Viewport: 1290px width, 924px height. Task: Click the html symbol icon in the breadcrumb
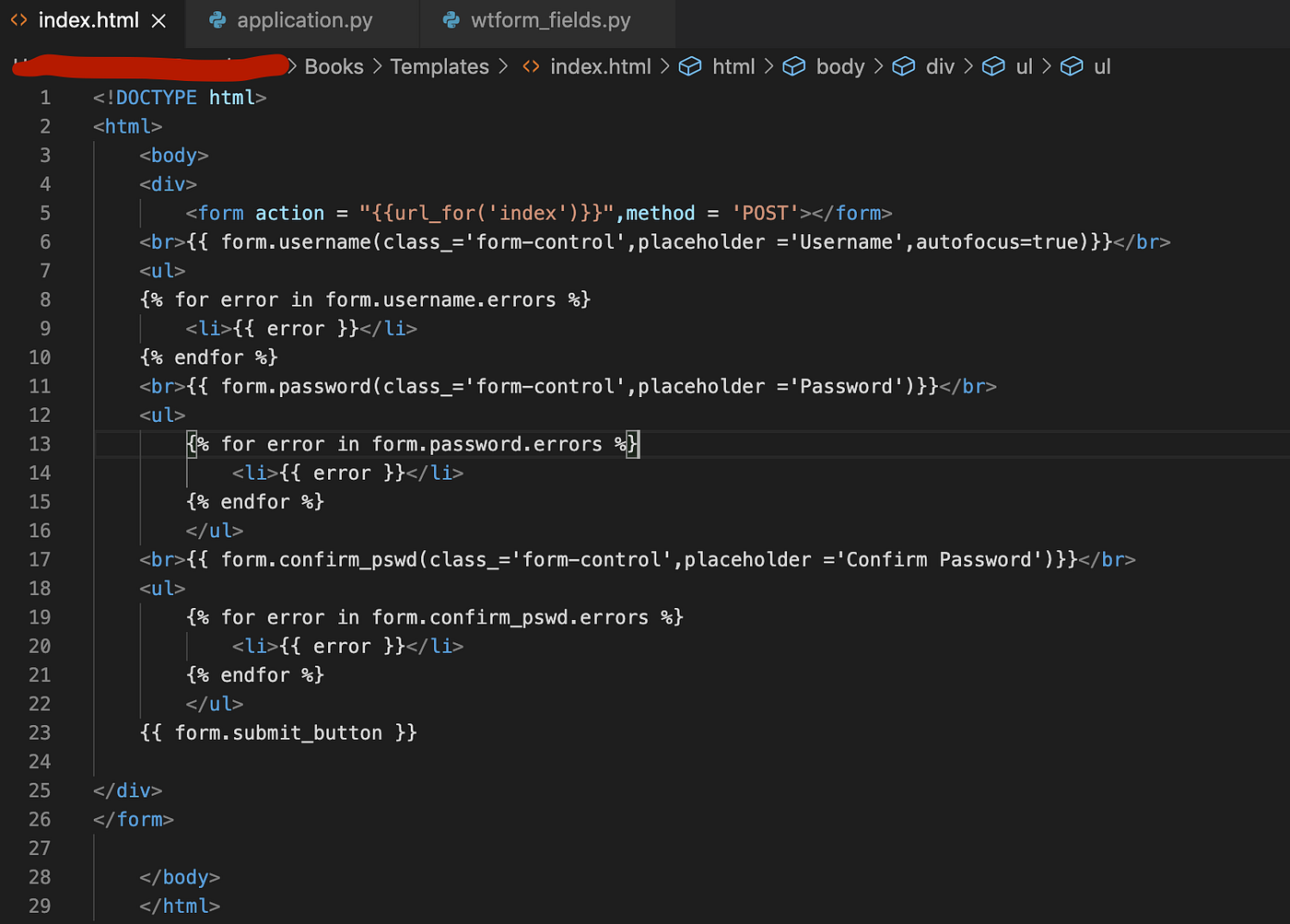(x=690, y=66)
